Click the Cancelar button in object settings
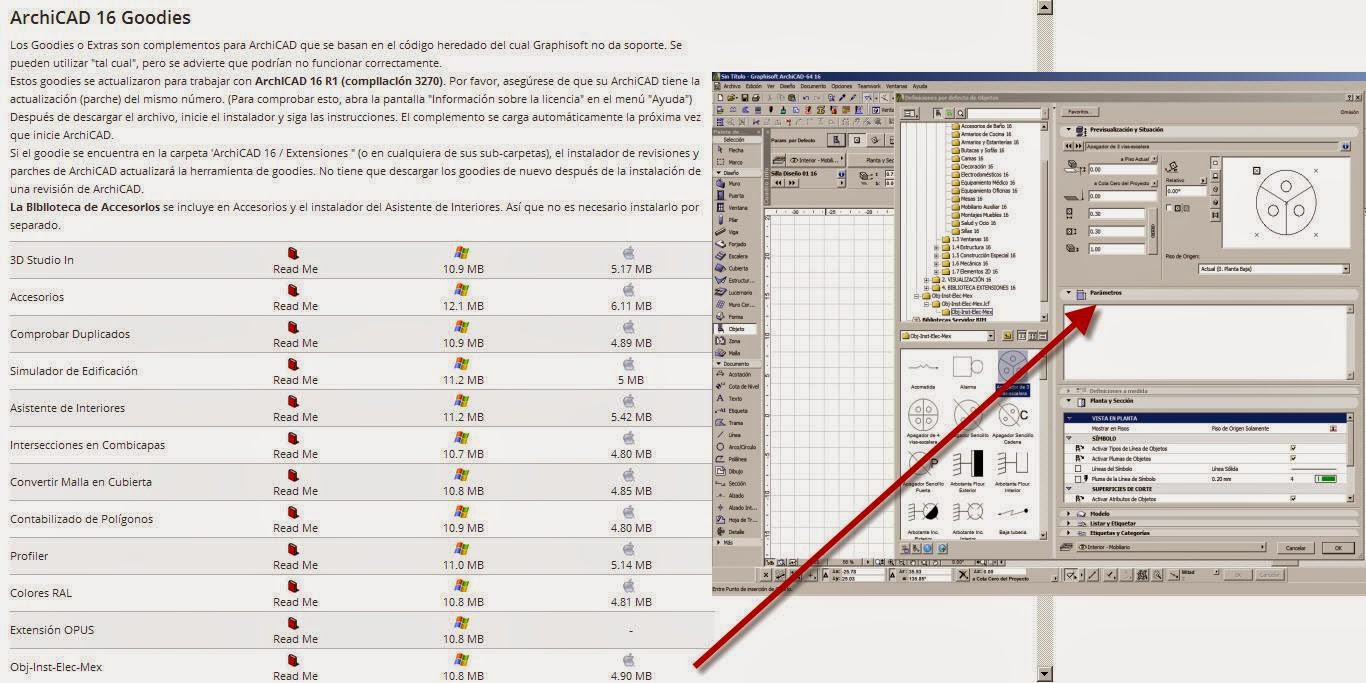The width and height of the screenshot is (1366, 683). [x=1295, y=548]
